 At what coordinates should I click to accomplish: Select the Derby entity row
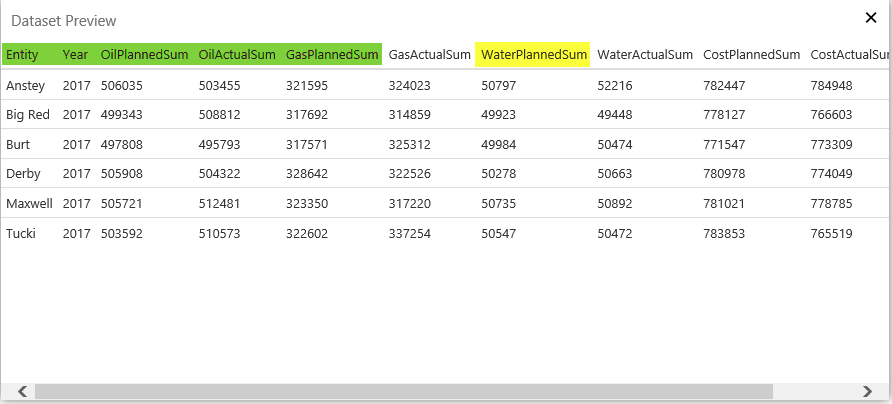click(22, 175)
